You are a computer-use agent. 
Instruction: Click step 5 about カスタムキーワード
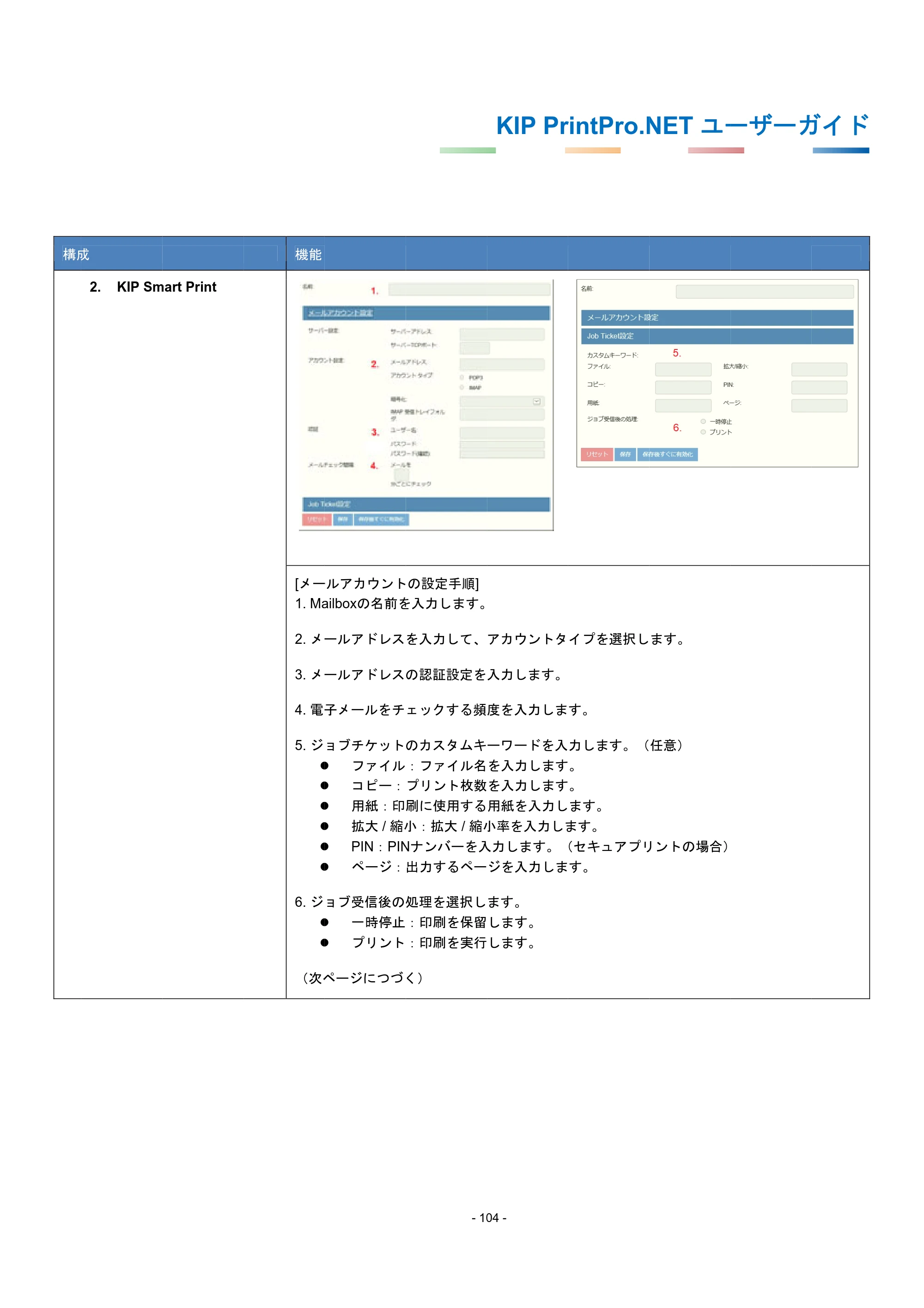pyautogui.click(x=490, y=745)
